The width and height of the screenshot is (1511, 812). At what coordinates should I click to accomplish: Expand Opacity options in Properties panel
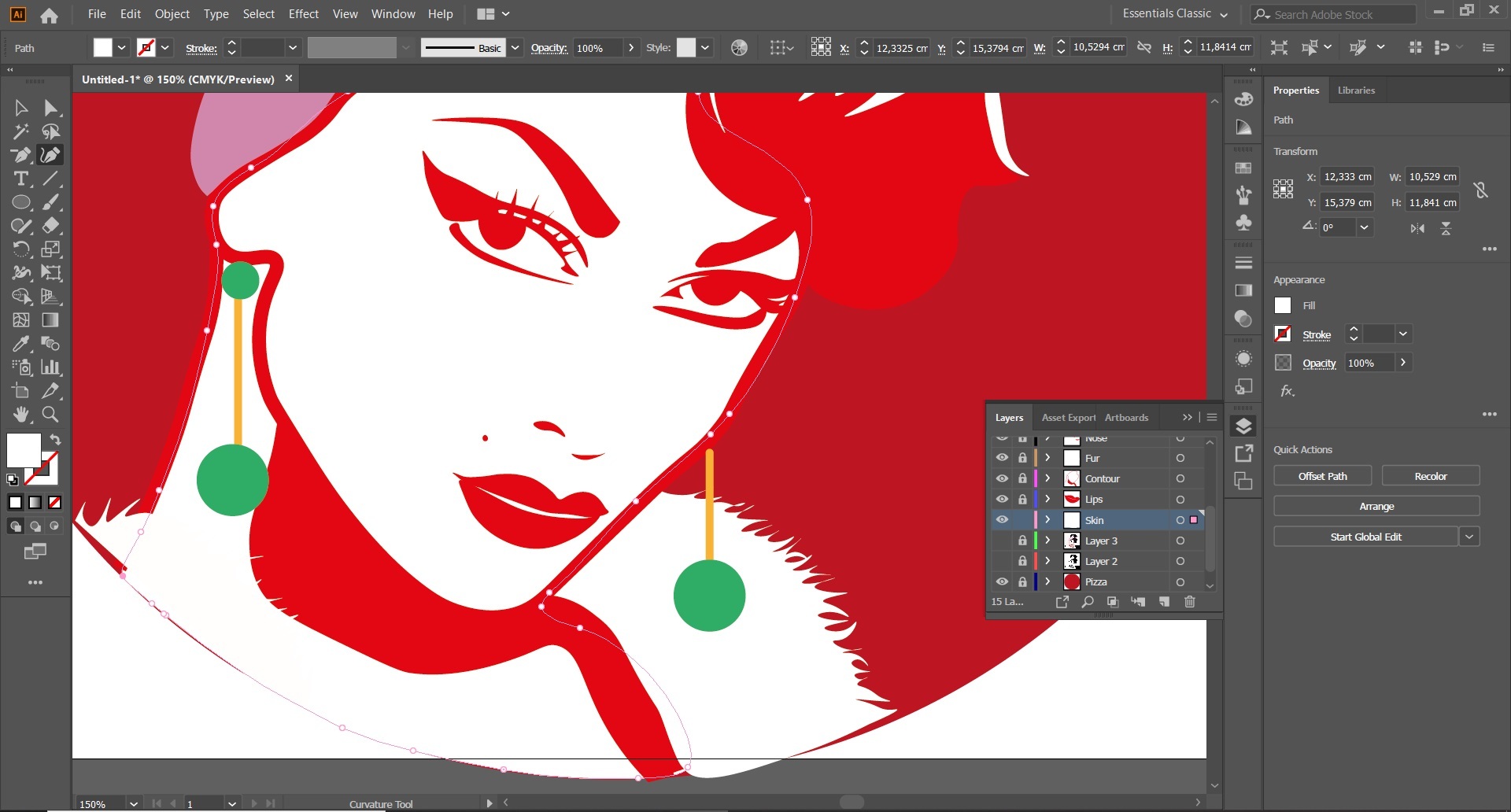click(x=1403, y=363)
